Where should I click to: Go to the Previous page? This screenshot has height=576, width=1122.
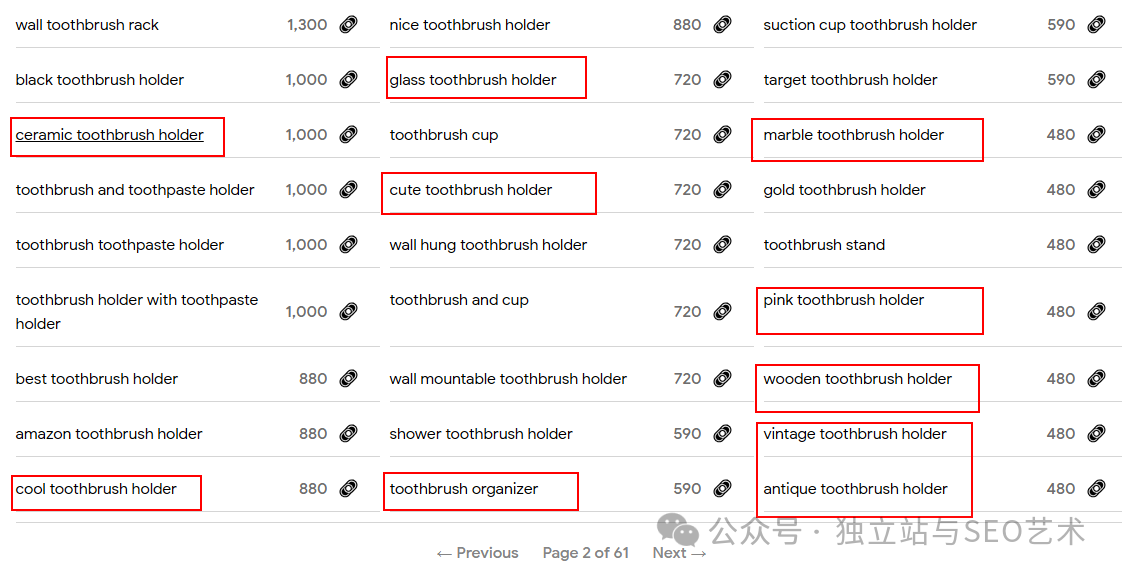pos(477,553)
